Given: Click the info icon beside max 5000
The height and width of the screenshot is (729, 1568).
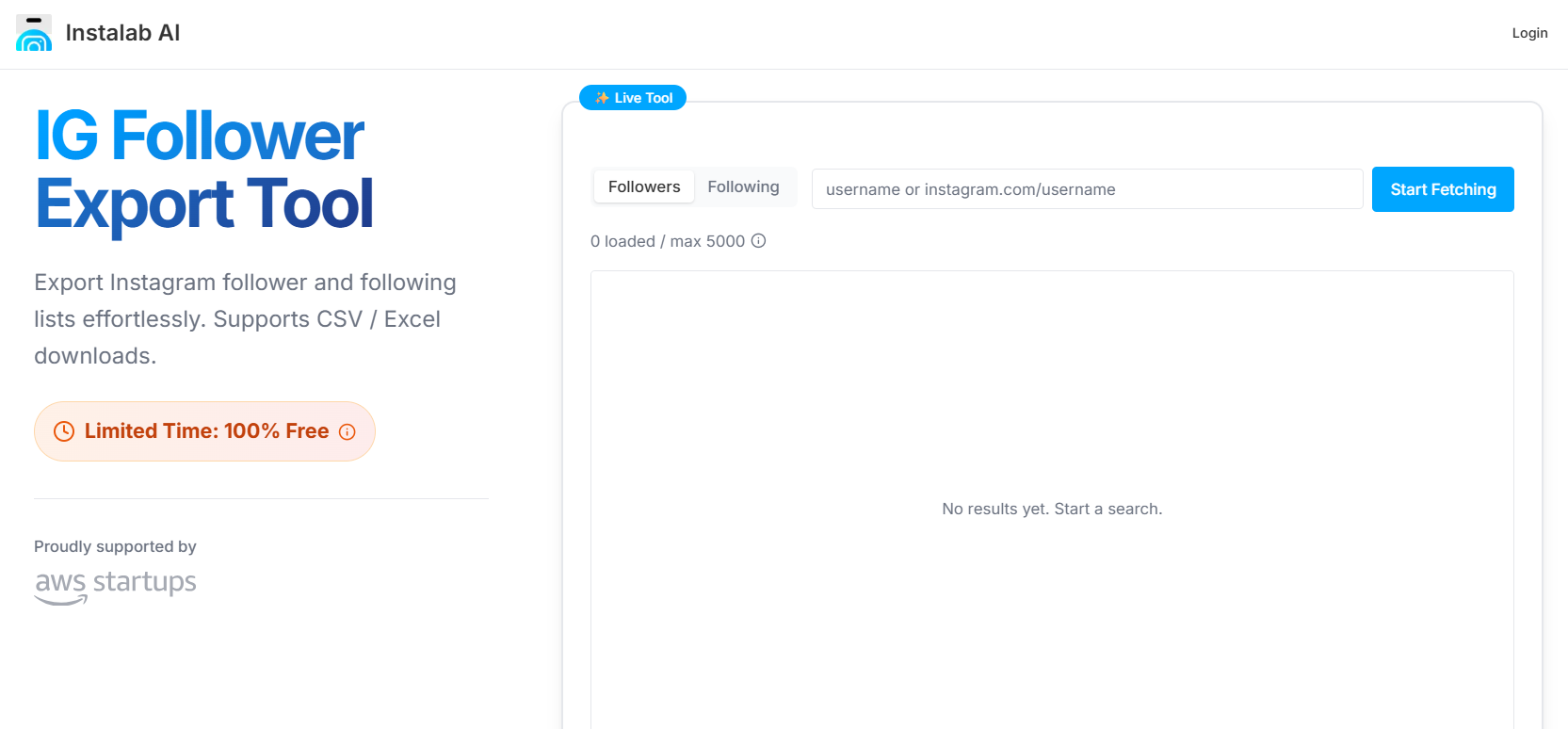Looking at the screenshot, I should [758, 241].
